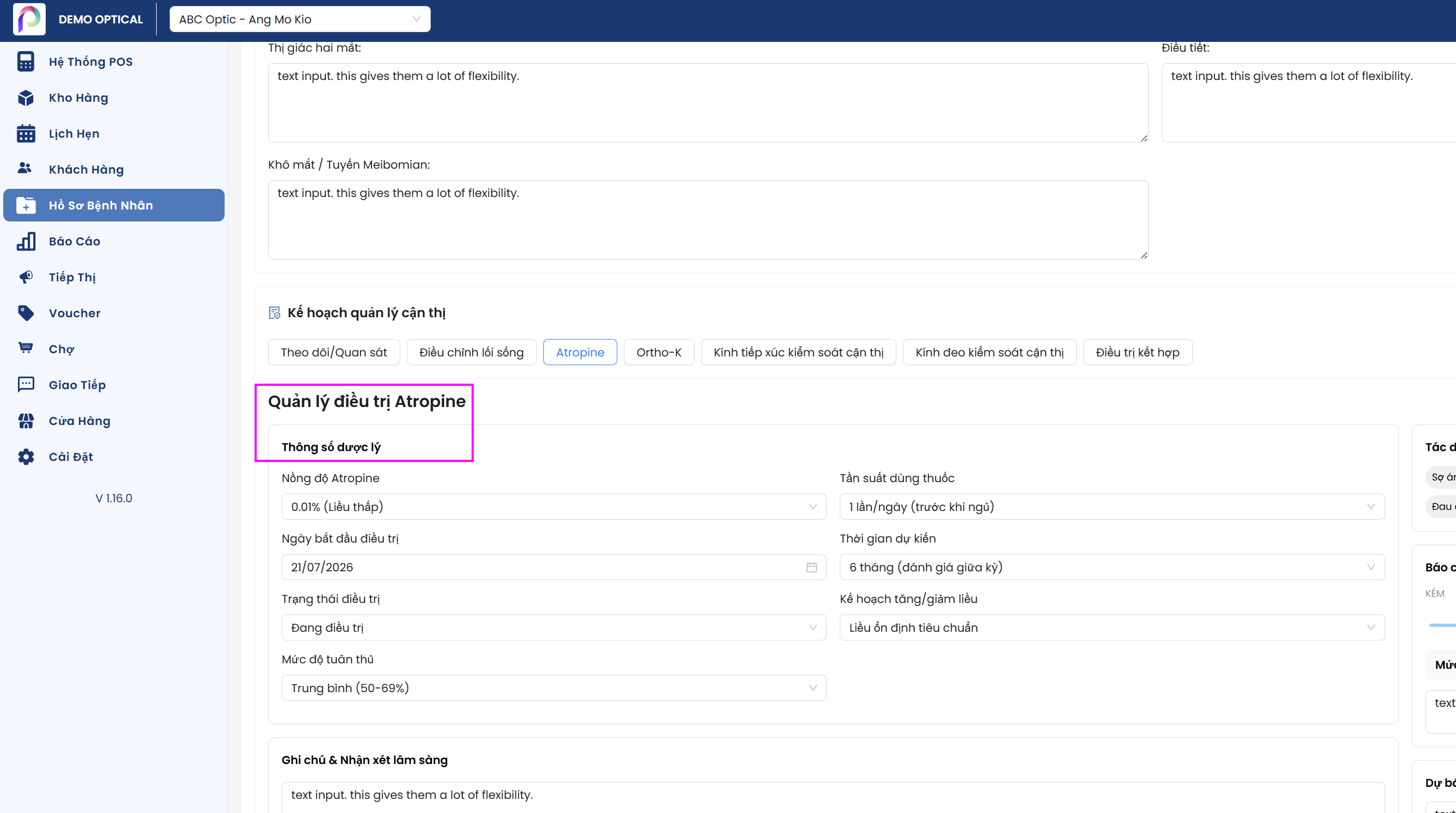
Task: Click the Cửa Hàng storefront icon
Action: [26, 421]
